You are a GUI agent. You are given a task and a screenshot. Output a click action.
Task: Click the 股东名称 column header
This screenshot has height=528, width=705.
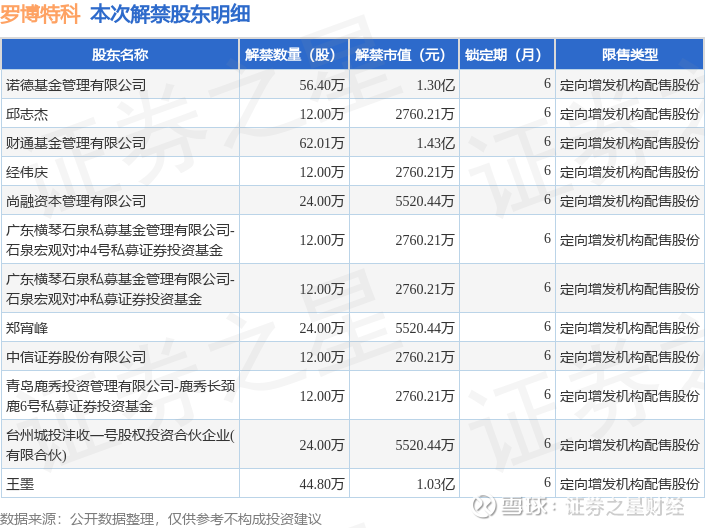[x=120, y=54]
